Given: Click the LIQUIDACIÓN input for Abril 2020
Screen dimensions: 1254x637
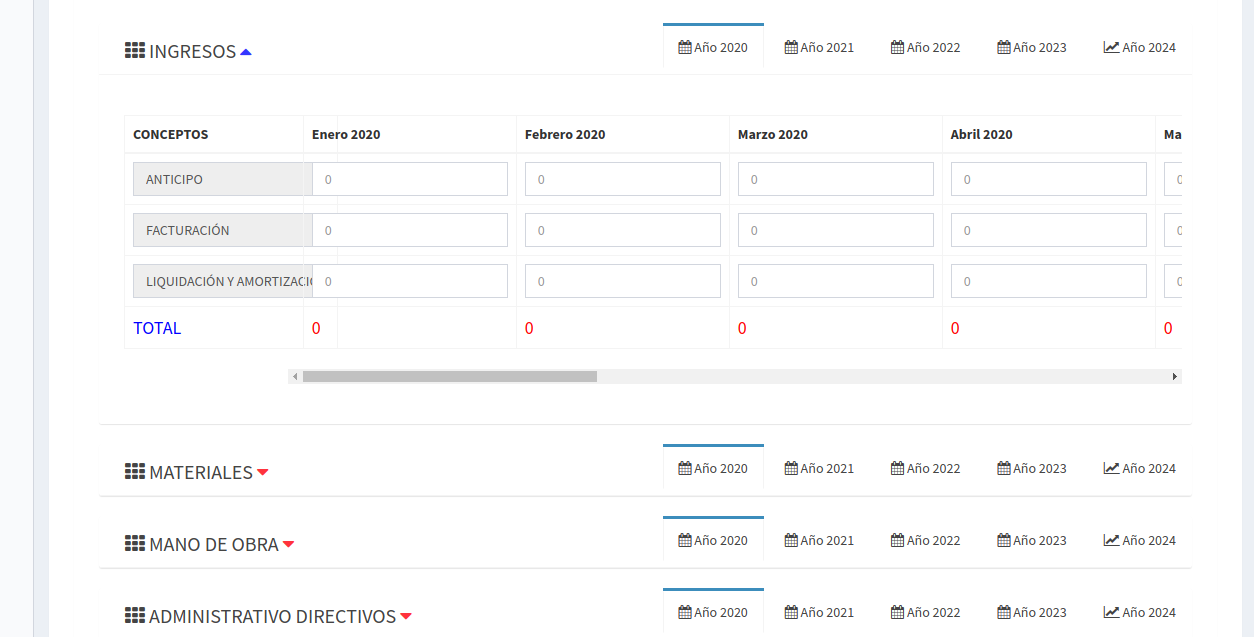Looking at the screenshot, I should click(x=1048, y=281).
